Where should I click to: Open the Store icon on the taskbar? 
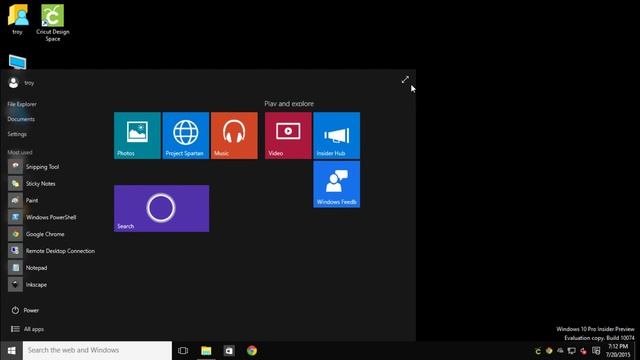(229, 351)
